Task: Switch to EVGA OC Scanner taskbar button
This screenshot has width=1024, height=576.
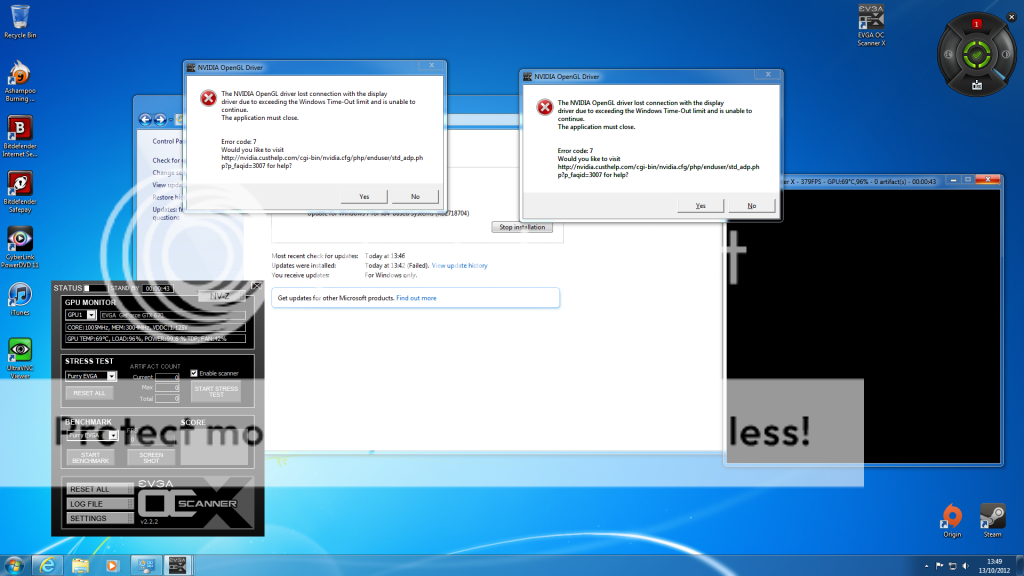Action: pyautogui.click(x=177, y=566)
